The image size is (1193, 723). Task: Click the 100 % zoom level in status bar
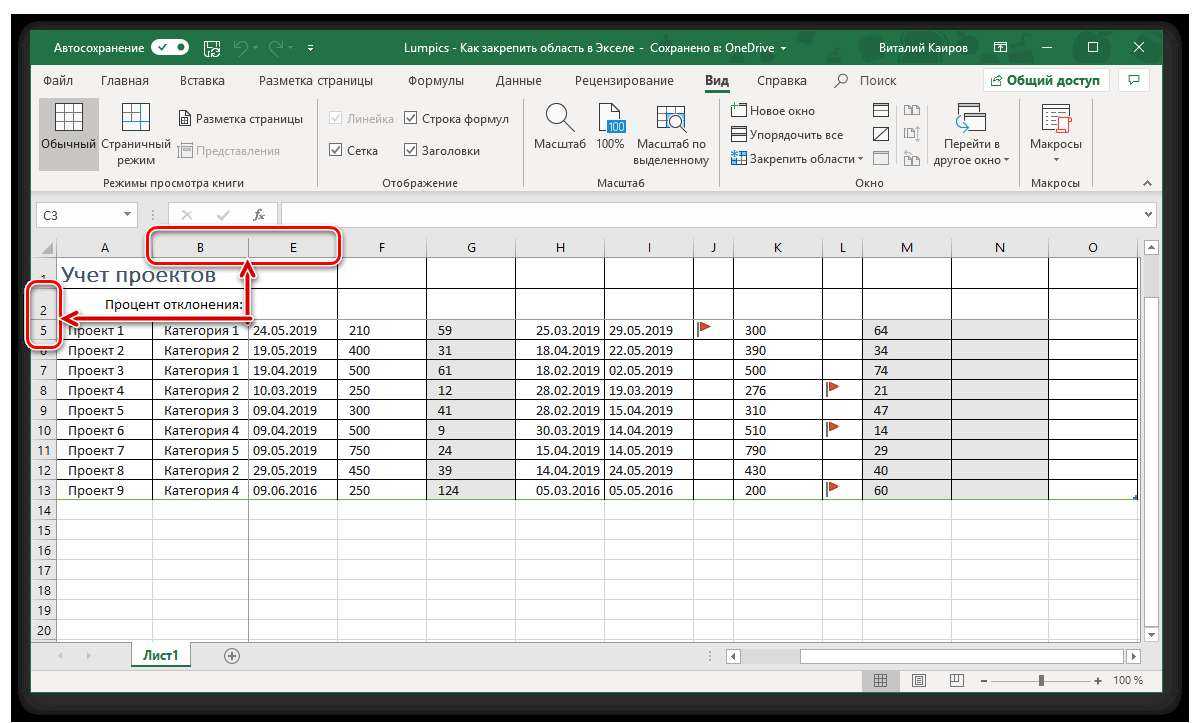coord(1128,680)
